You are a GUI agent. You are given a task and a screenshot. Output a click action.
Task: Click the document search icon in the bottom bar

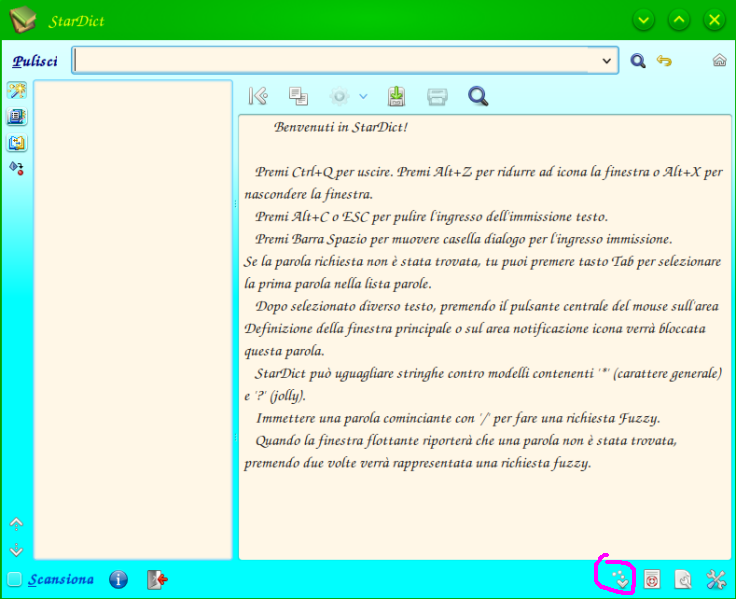(x=683, y=579)
